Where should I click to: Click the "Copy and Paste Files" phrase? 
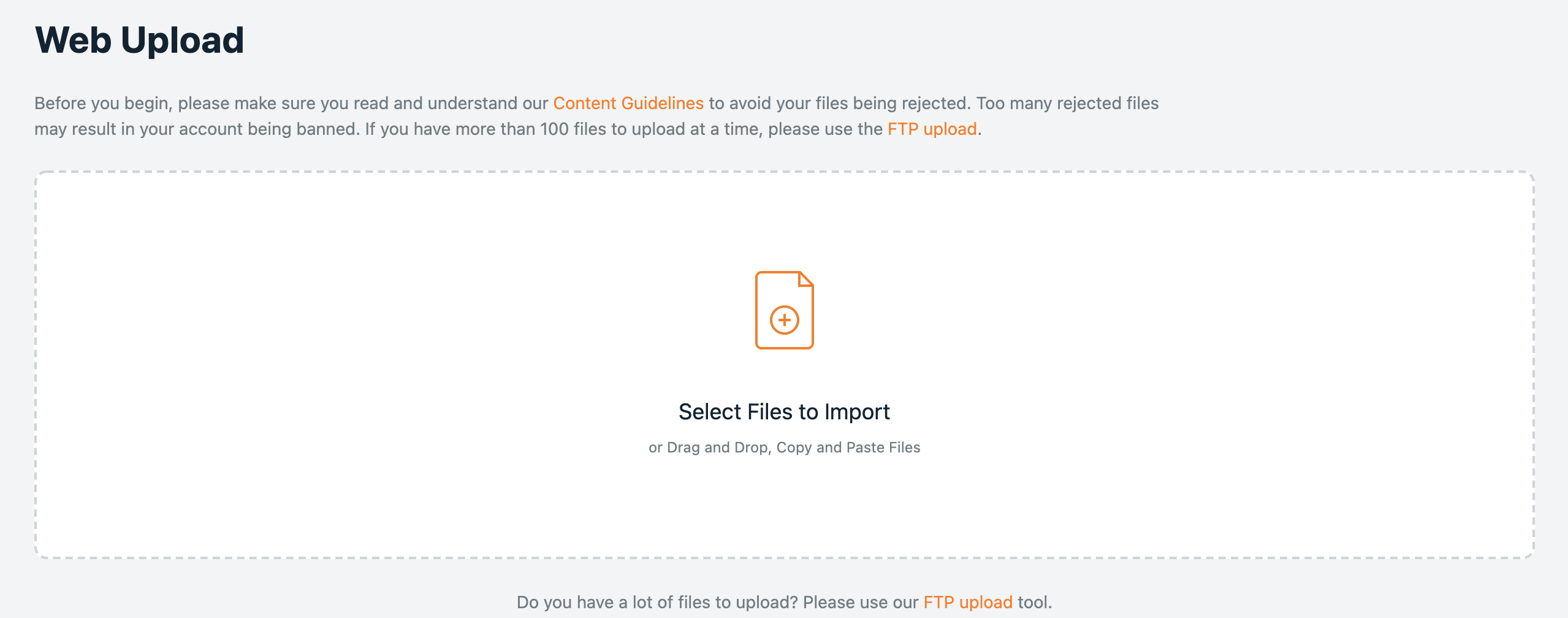[848, 448]
